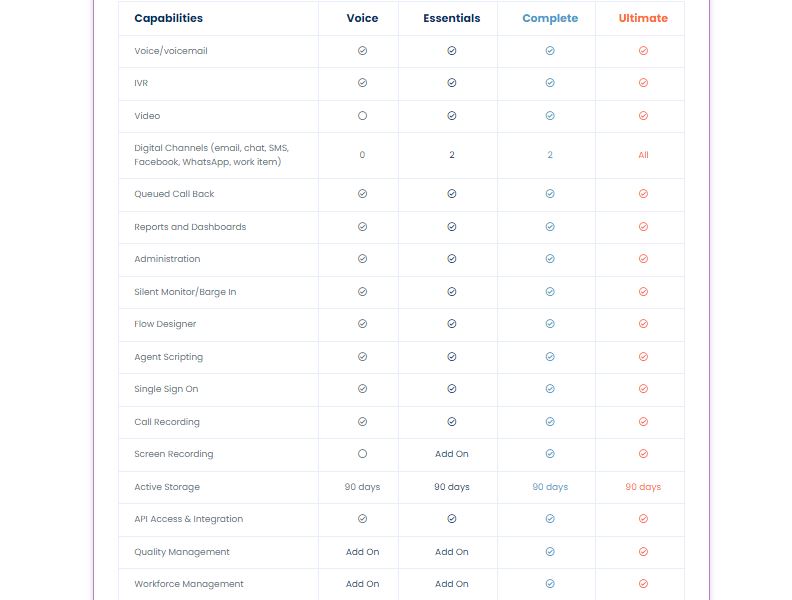Click Add On for Screen Recording under Essentials
The height and width of the screenshot is (600, 792).
451,454
